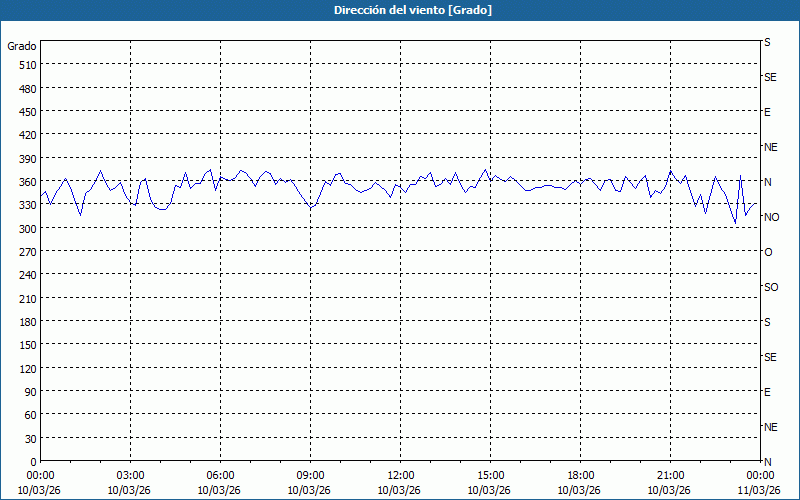Select the 510 value on the y-axis
Image resolution: width=800 pixels, height=500 pixels.
click(x=27, y=64)
